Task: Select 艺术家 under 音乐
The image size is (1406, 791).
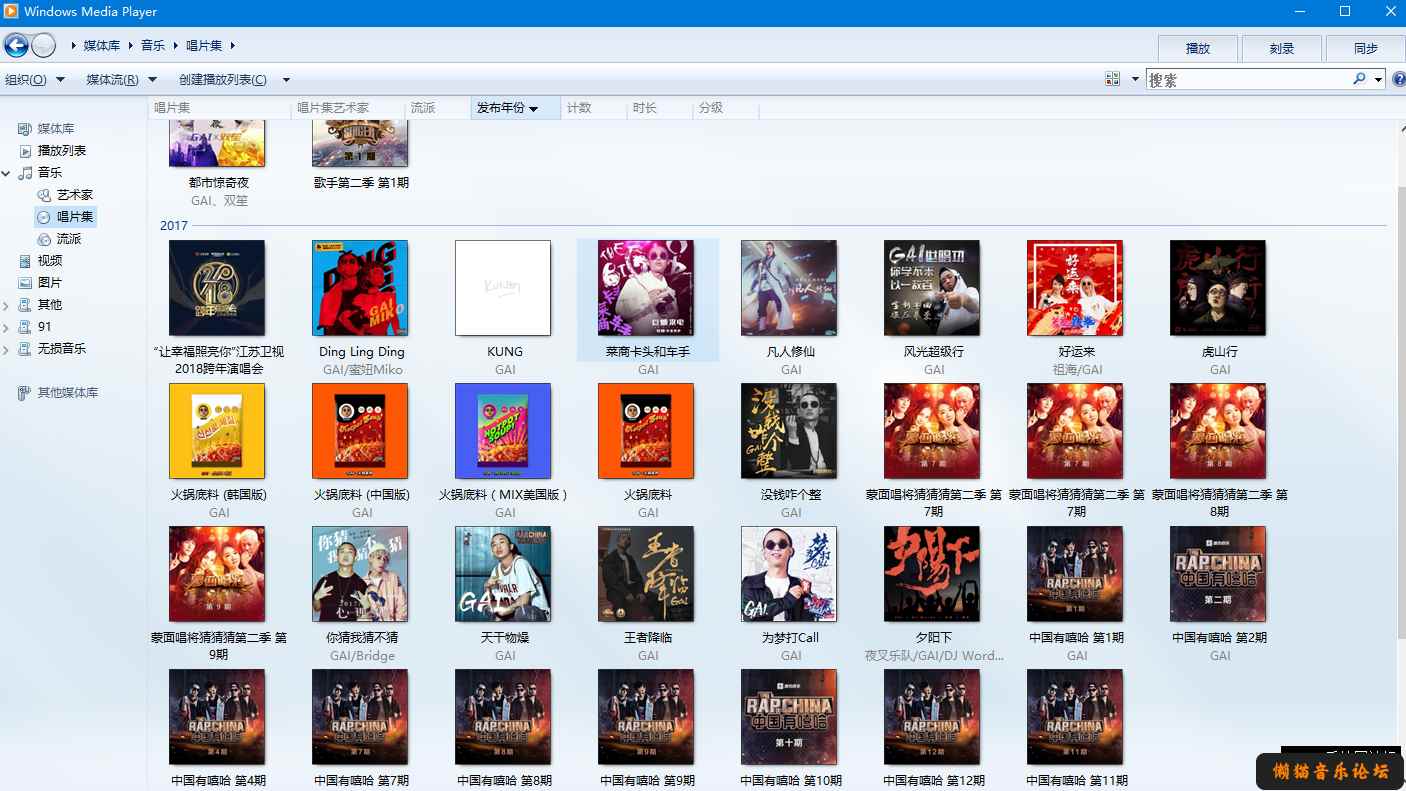Action: 75,195
